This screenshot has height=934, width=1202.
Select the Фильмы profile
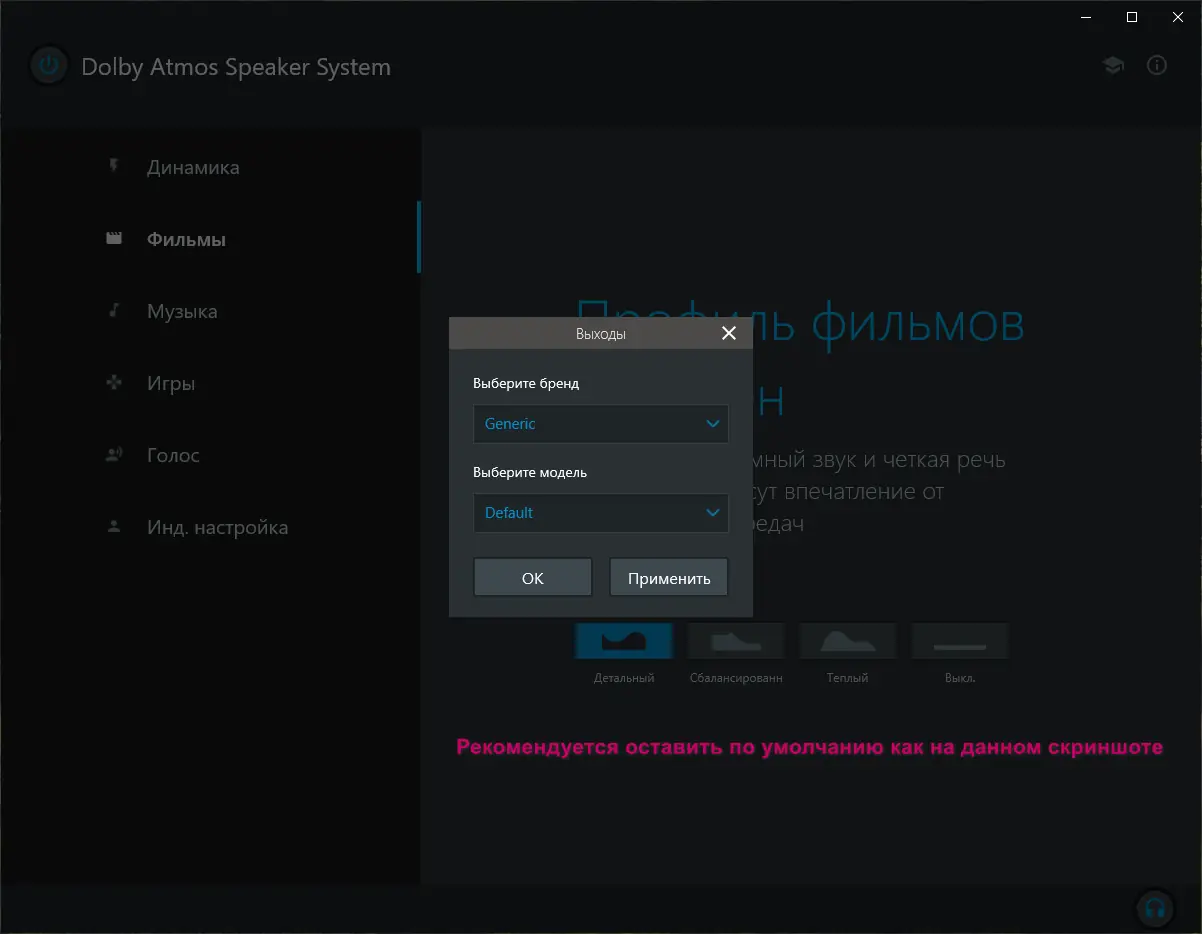(x=210, y=239)
